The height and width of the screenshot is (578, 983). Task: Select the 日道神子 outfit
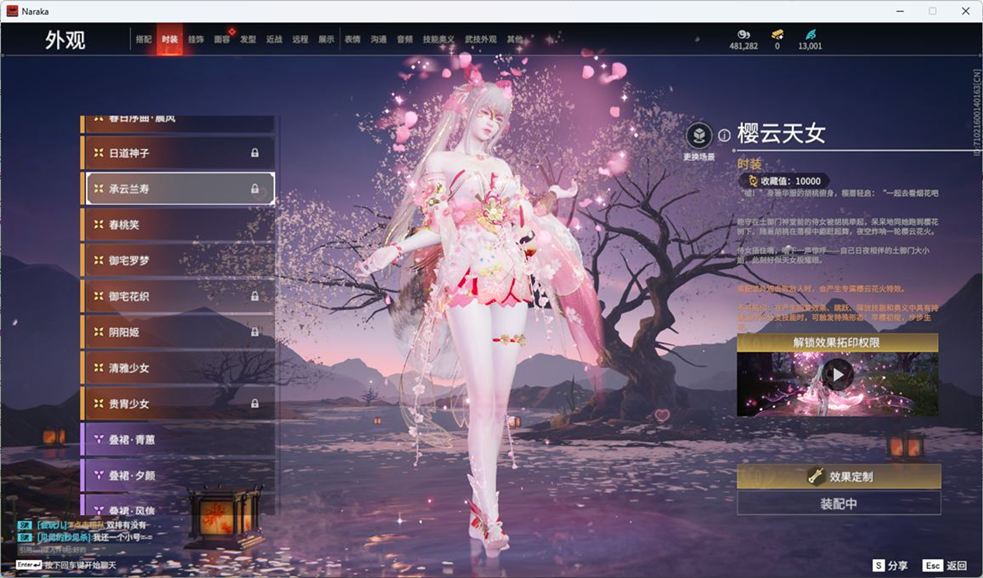(179, 153)
